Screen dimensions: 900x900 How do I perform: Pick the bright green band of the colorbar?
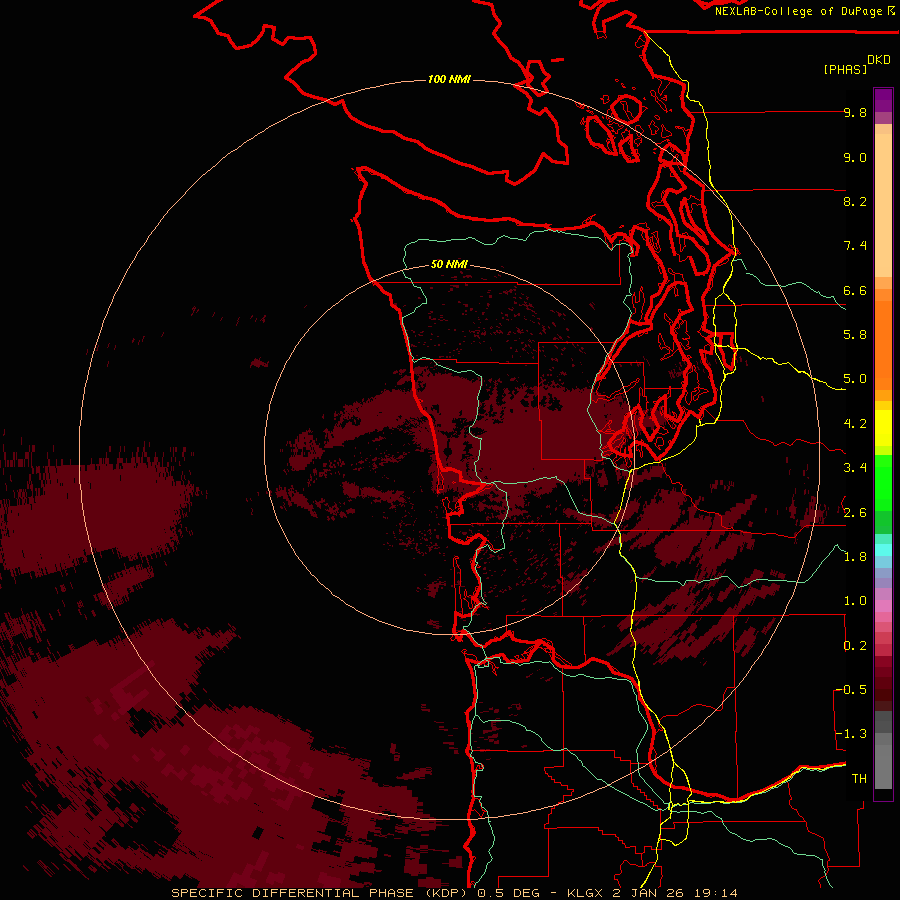tap(883, 482)
